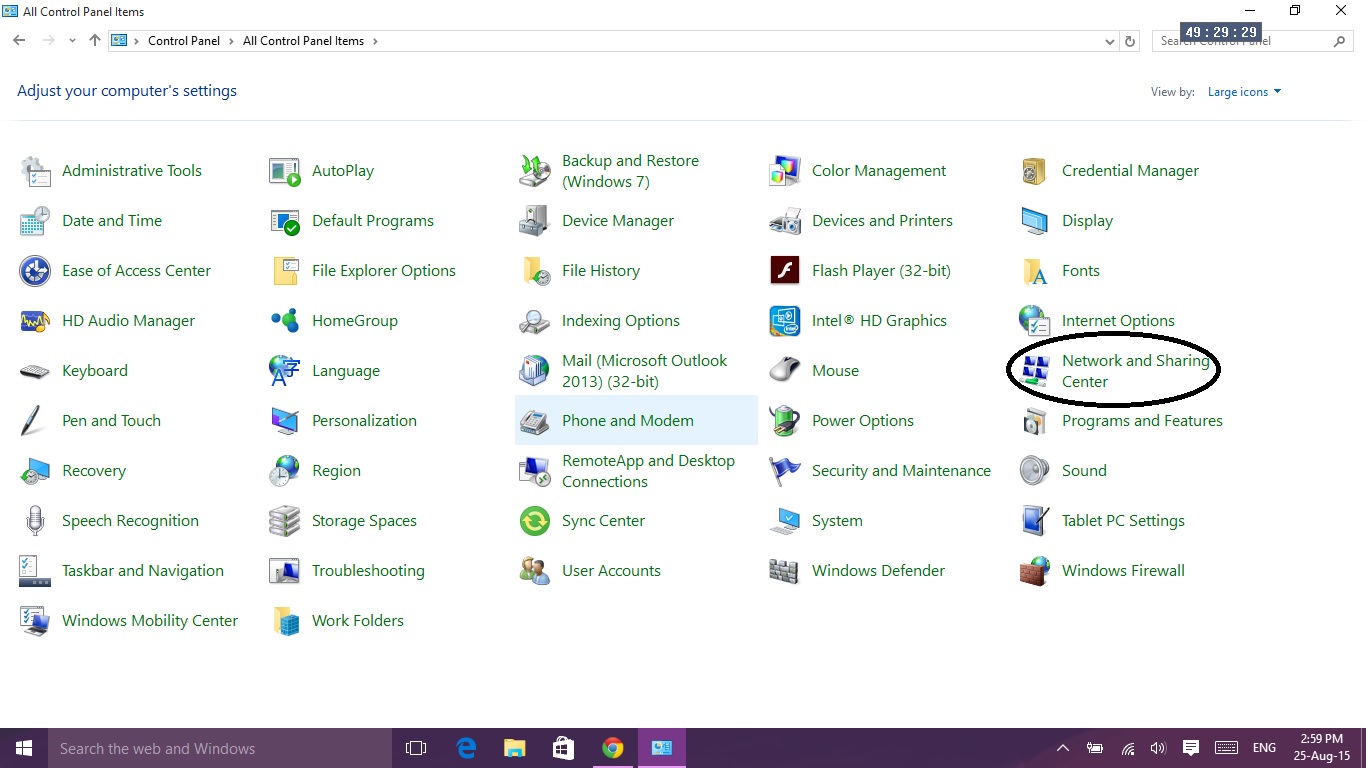The height and width of the screenshot is (768, 1366).
Task: Open the File Explorer Options icon
Action: [285, 271]
